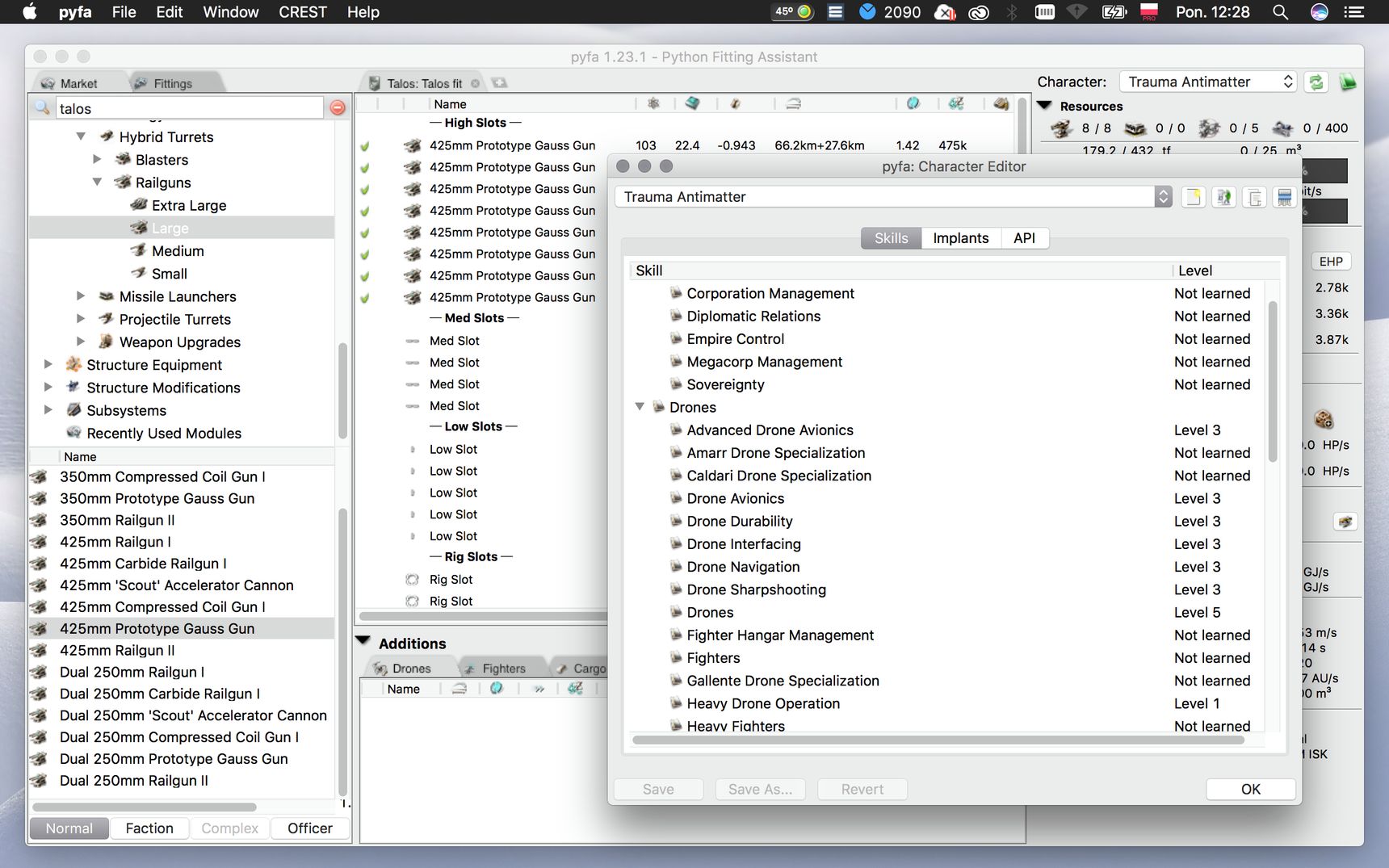Open the Character dropdown in the main window

click(1208, 82)
